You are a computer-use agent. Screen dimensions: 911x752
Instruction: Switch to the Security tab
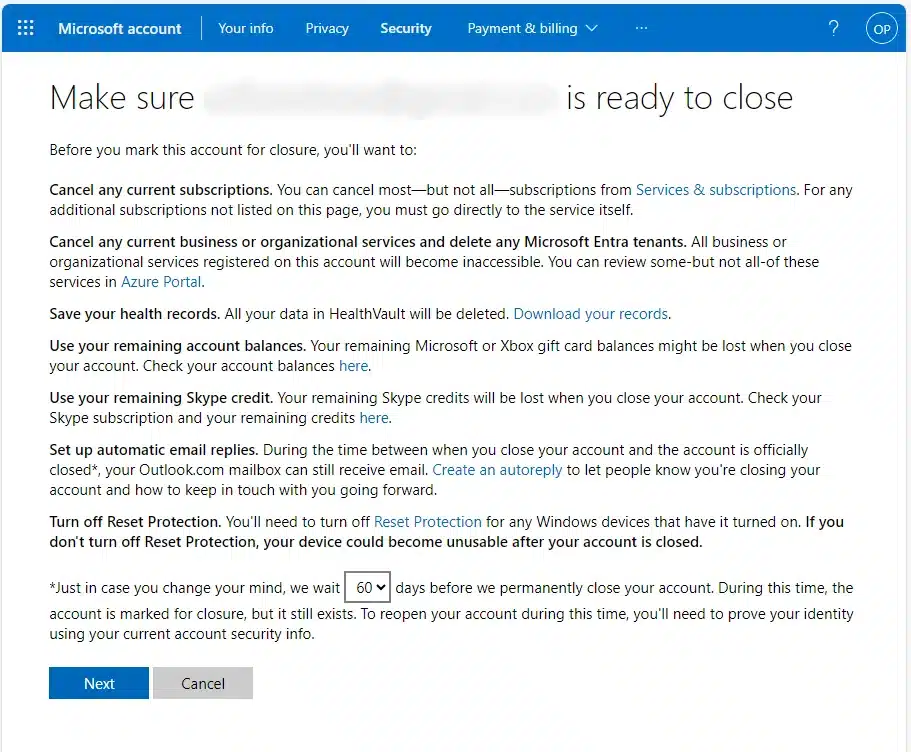pos(406,28)
